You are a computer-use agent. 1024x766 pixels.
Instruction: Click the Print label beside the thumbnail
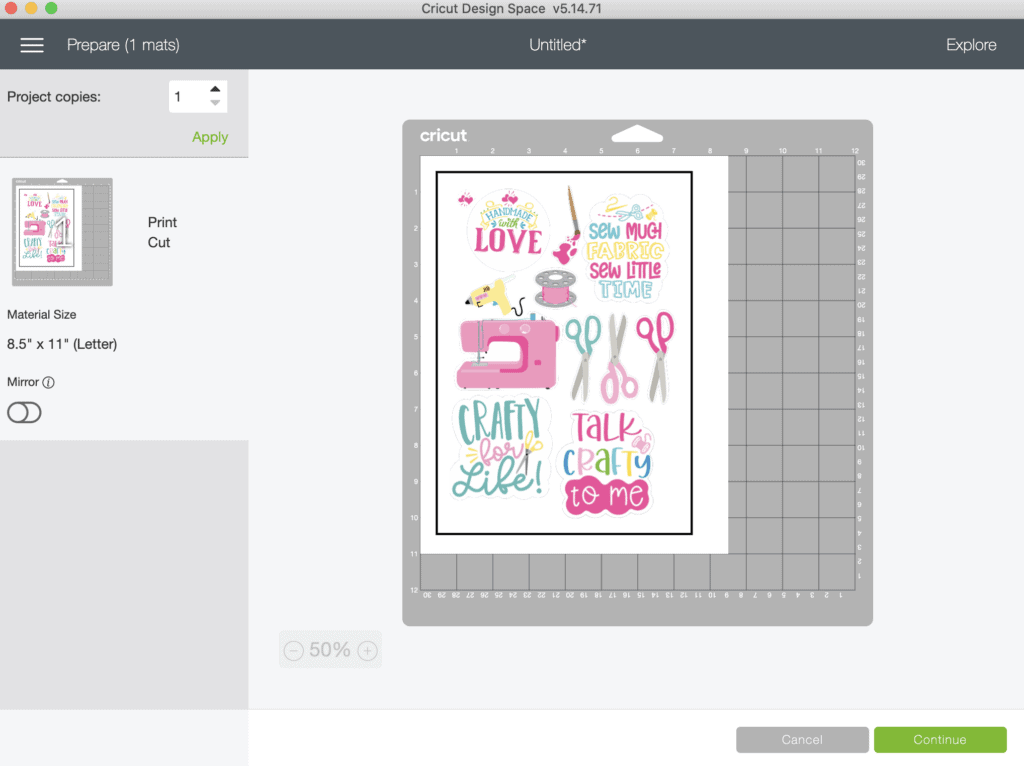pos(162,222)
